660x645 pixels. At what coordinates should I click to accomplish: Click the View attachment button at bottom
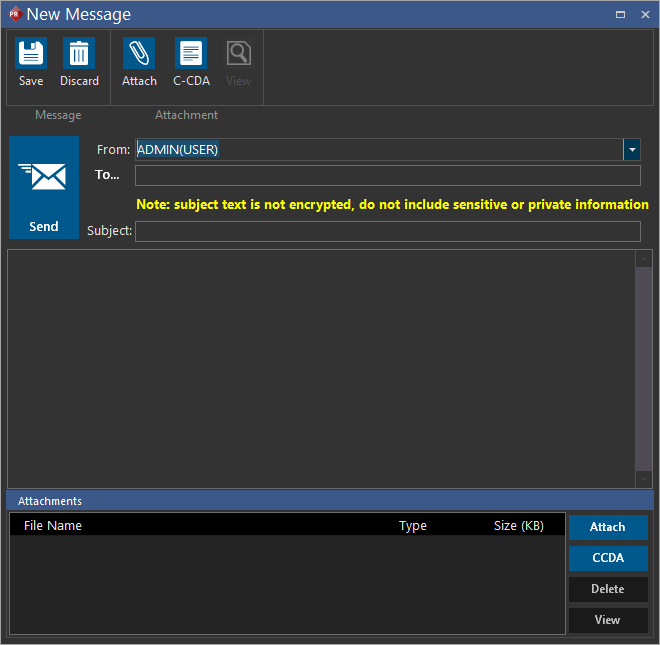click(x=608, y=620)
